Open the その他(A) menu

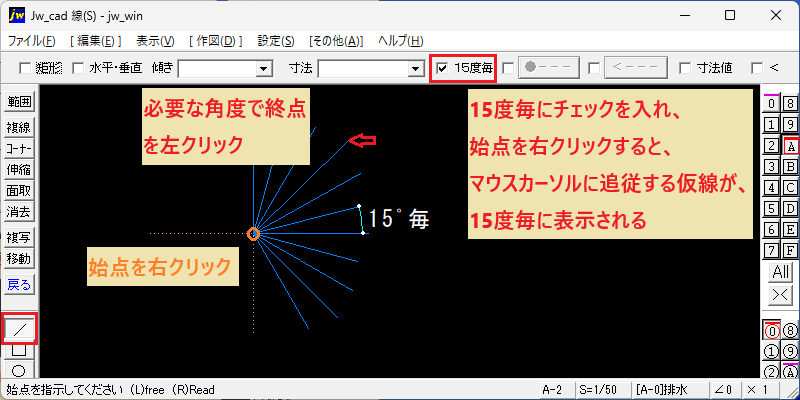click(336, 41)
